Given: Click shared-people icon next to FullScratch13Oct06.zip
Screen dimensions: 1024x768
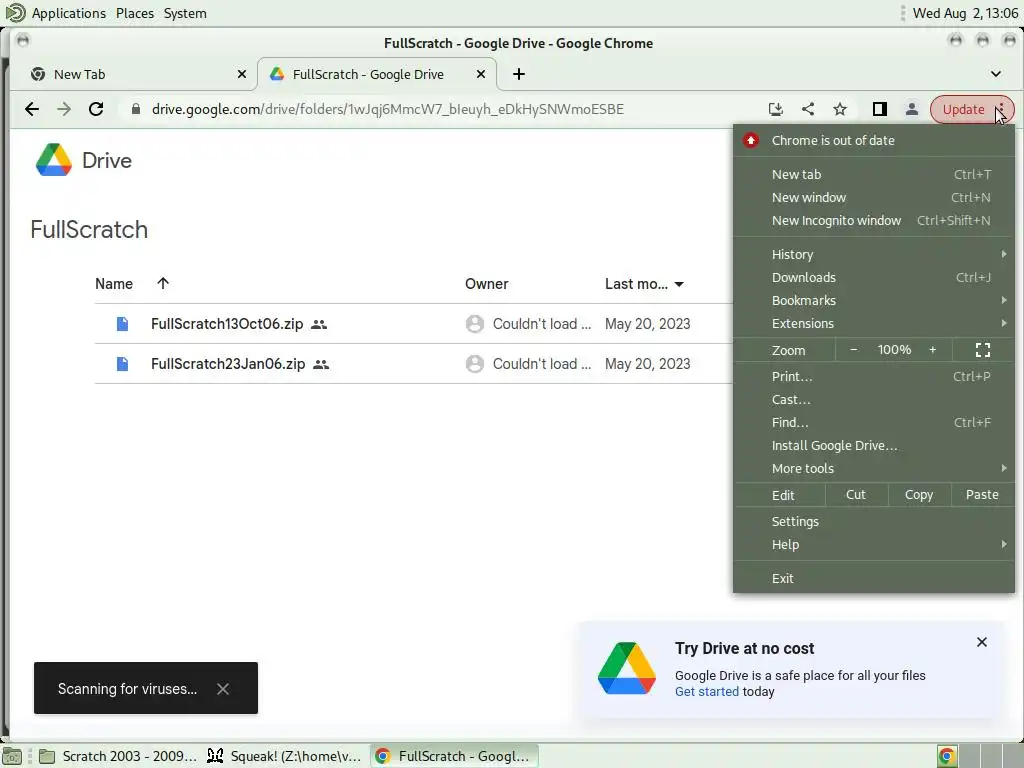Looking at the screenshot, I should [319, 324].
